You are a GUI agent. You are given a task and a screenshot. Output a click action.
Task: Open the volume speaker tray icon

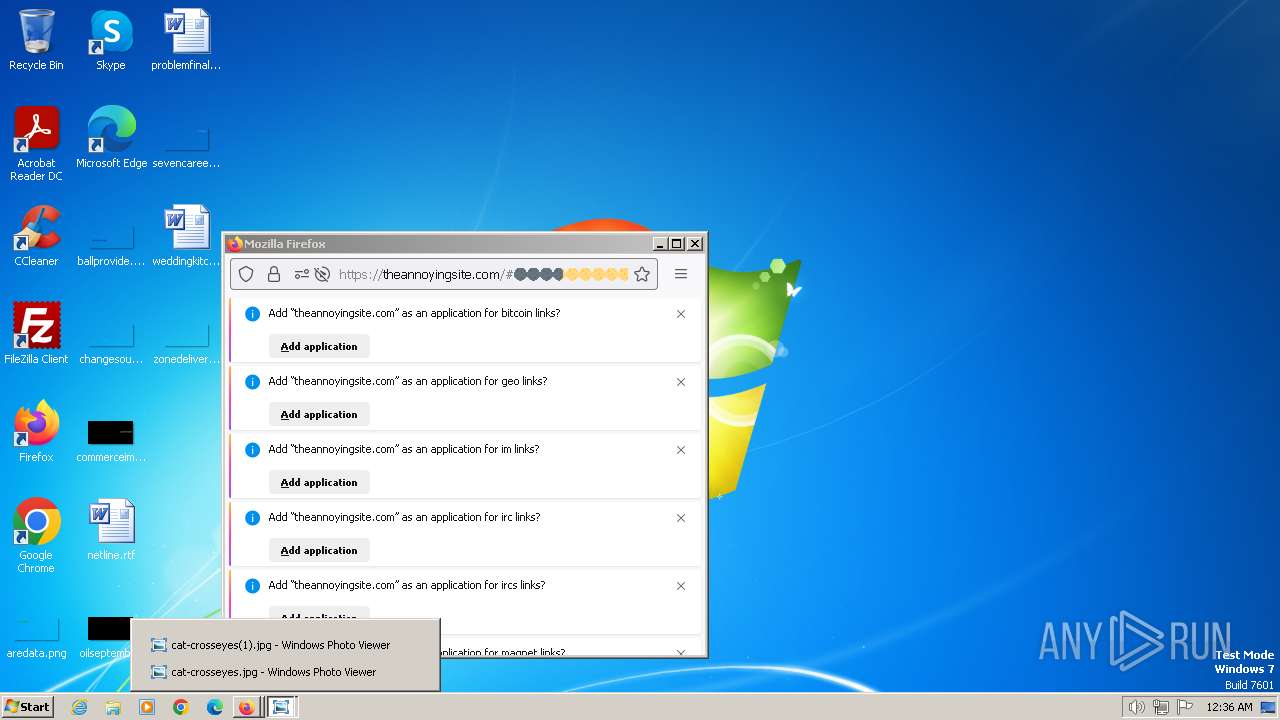coord(1136,707)
